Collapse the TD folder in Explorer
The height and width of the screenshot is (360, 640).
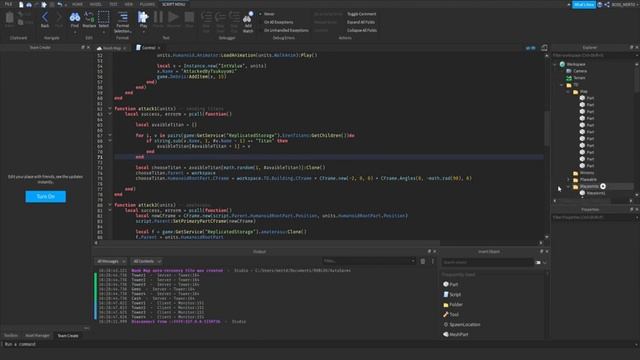click(x=562, y=85)
